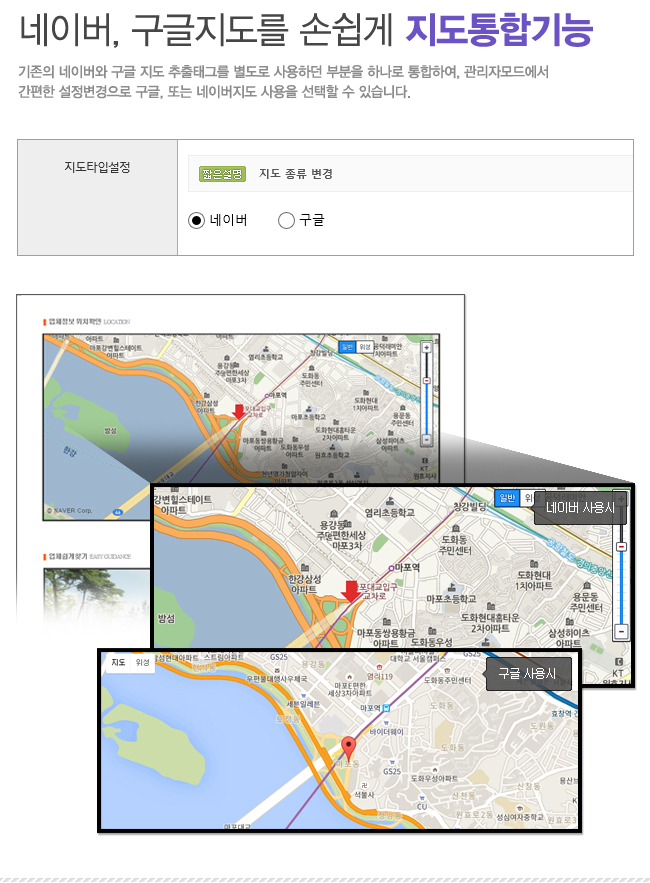Click the 마포역 subway icon on Google map

pos(386,708)
